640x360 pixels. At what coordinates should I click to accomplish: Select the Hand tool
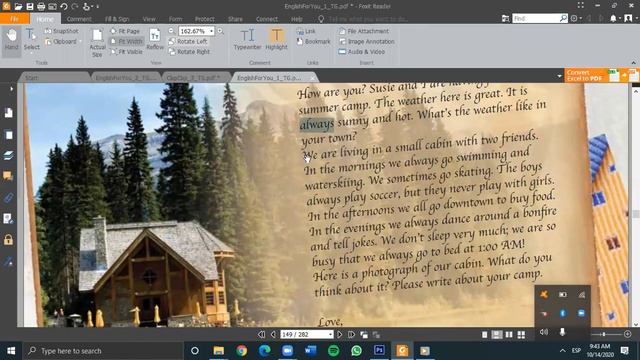coord(11,40)
